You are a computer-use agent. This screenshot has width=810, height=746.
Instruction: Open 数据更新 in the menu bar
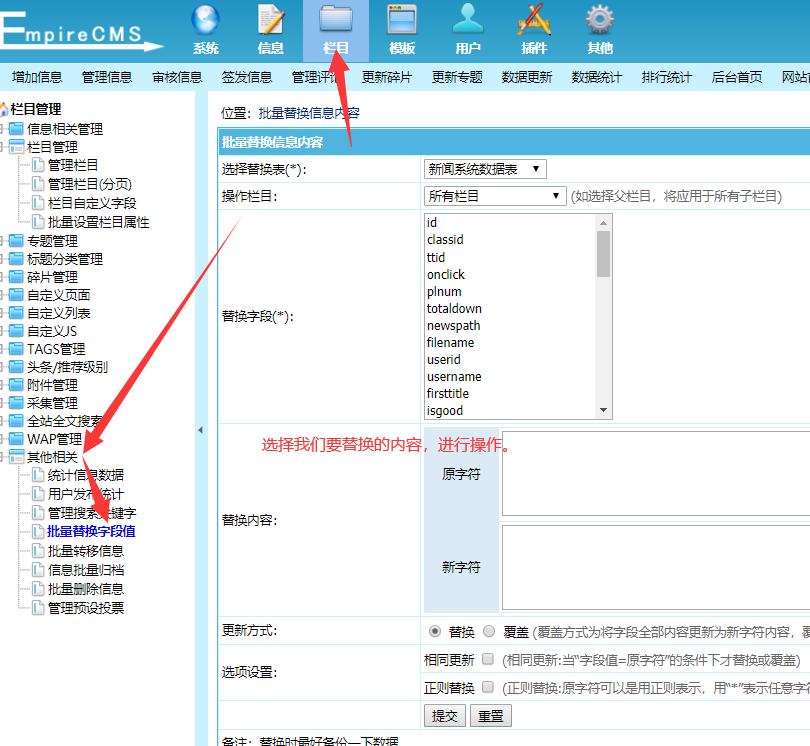[526, 77]
